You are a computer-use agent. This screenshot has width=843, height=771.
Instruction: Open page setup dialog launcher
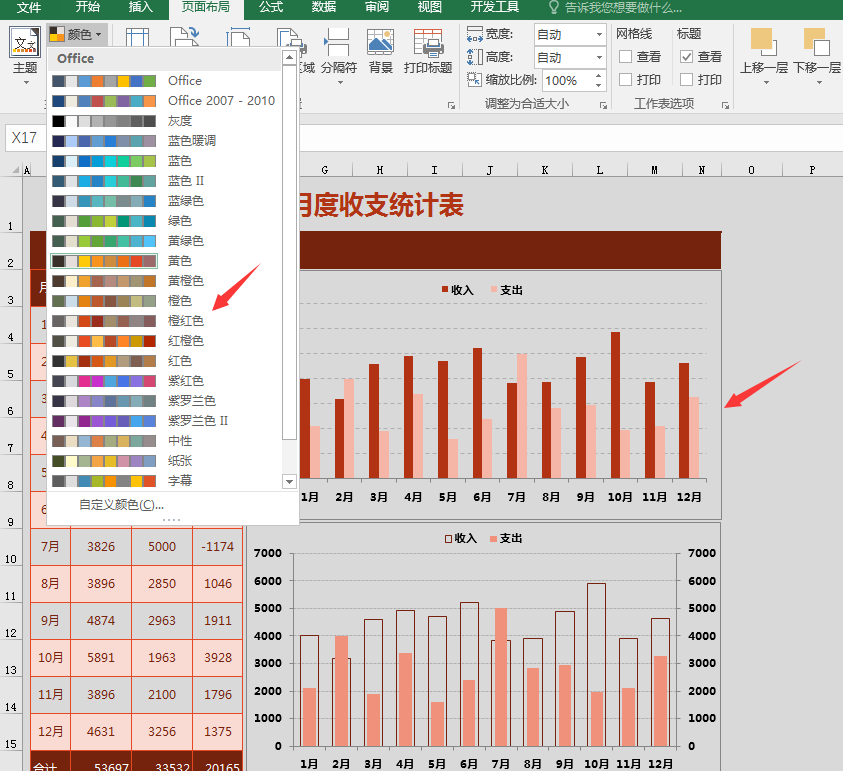[451, 105]
